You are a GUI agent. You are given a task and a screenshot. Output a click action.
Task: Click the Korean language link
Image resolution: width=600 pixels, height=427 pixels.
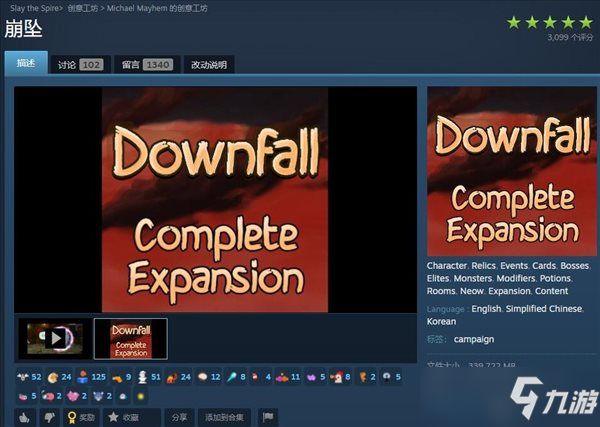click(441, 321)
